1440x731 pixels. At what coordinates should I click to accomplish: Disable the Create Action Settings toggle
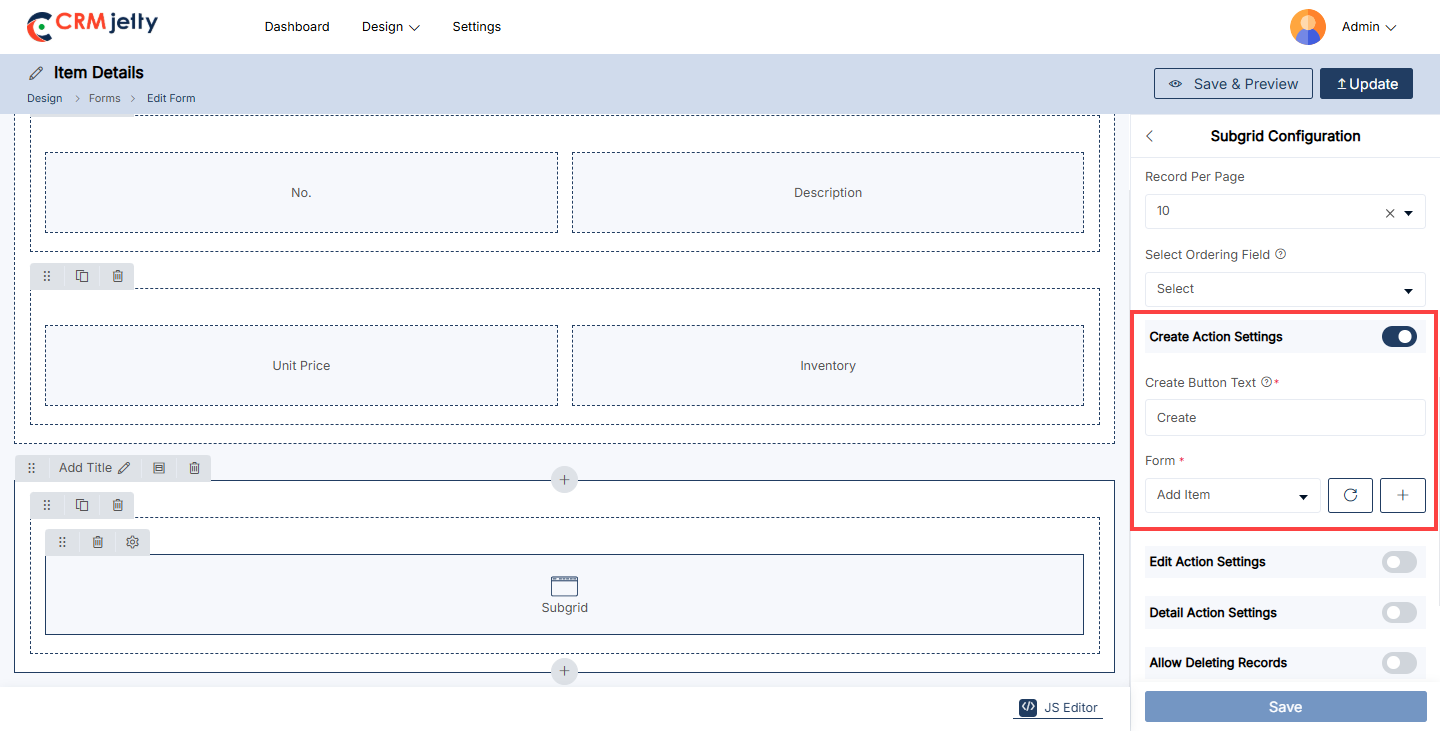1399,337
